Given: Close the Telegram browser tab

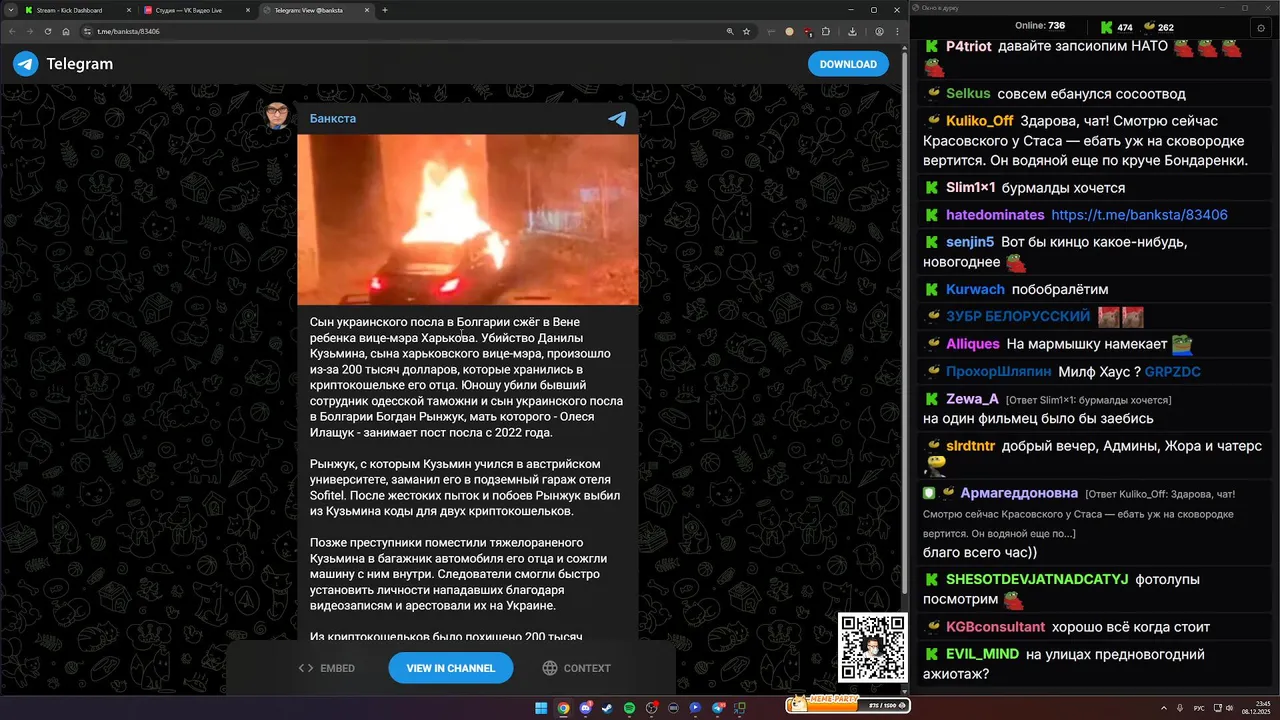Looking at the screenshot, I should click(367, 10).
